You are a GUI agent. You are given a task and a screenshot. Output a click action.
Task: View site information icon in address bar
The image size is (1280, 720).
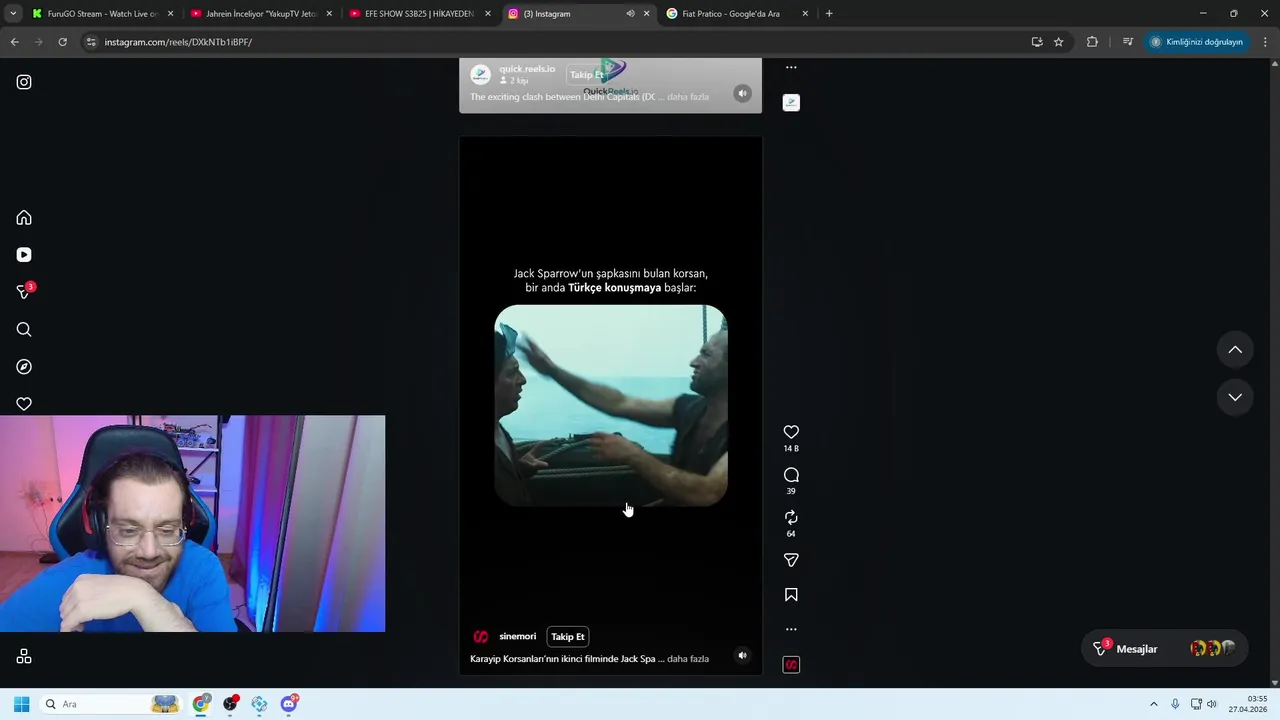pos(91,42)
